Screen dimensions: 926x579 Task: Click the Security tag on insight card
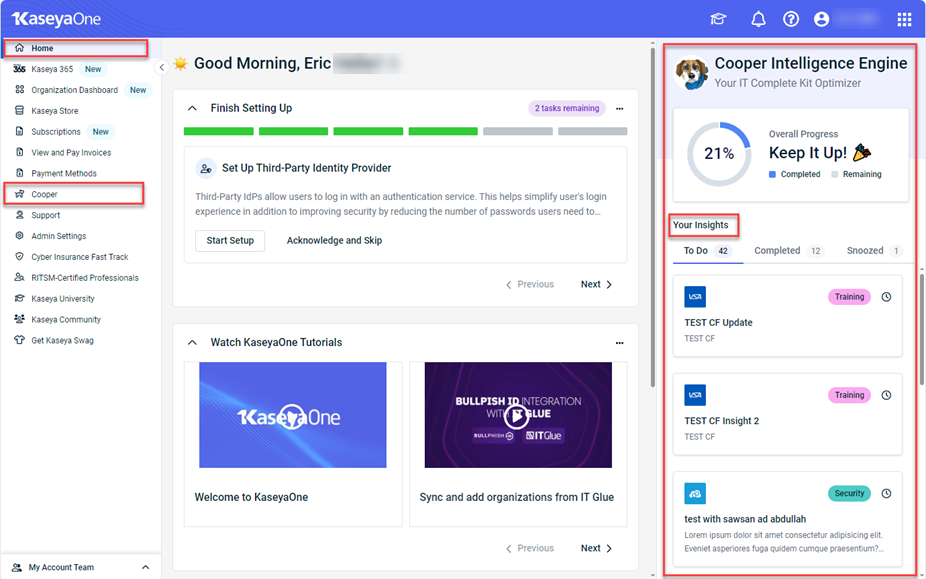pos(849,493)
